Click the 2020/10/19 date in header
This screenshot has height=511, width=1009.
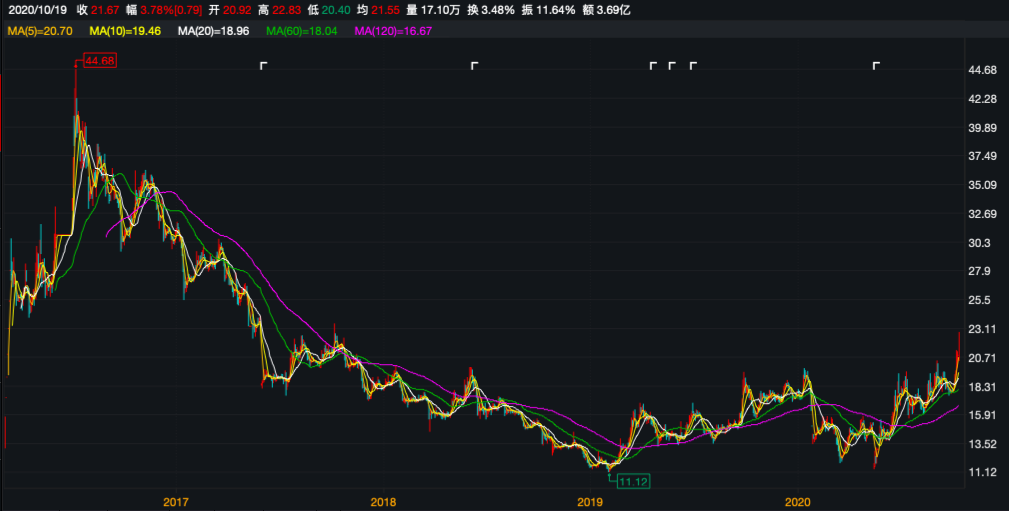(x=35, y=10)
